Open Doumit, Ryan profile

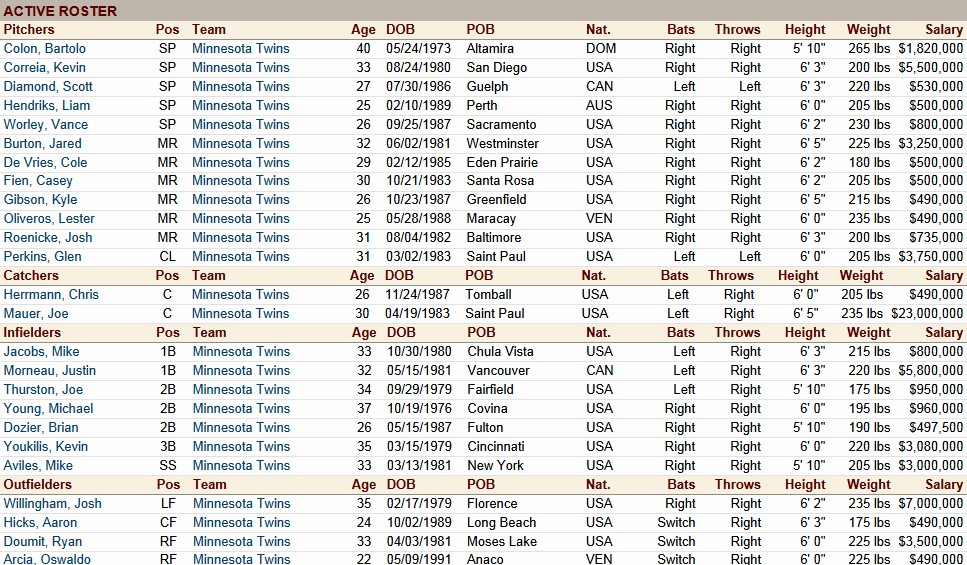click(43, 542)
